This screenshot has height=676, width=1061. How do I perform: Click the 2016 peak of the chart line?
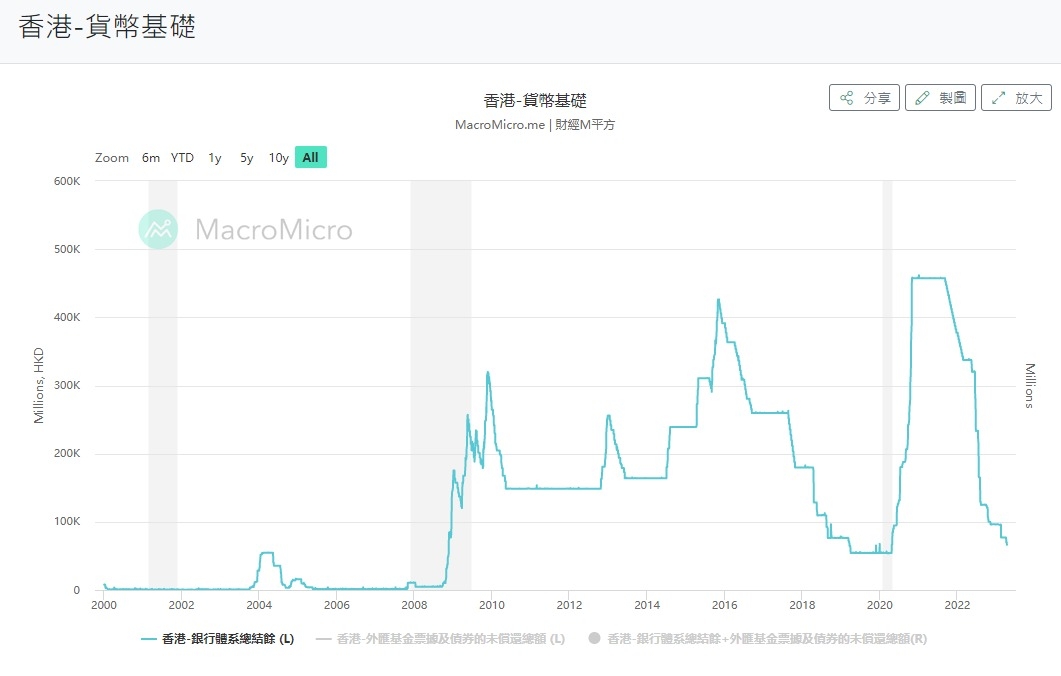pos(718,300)
